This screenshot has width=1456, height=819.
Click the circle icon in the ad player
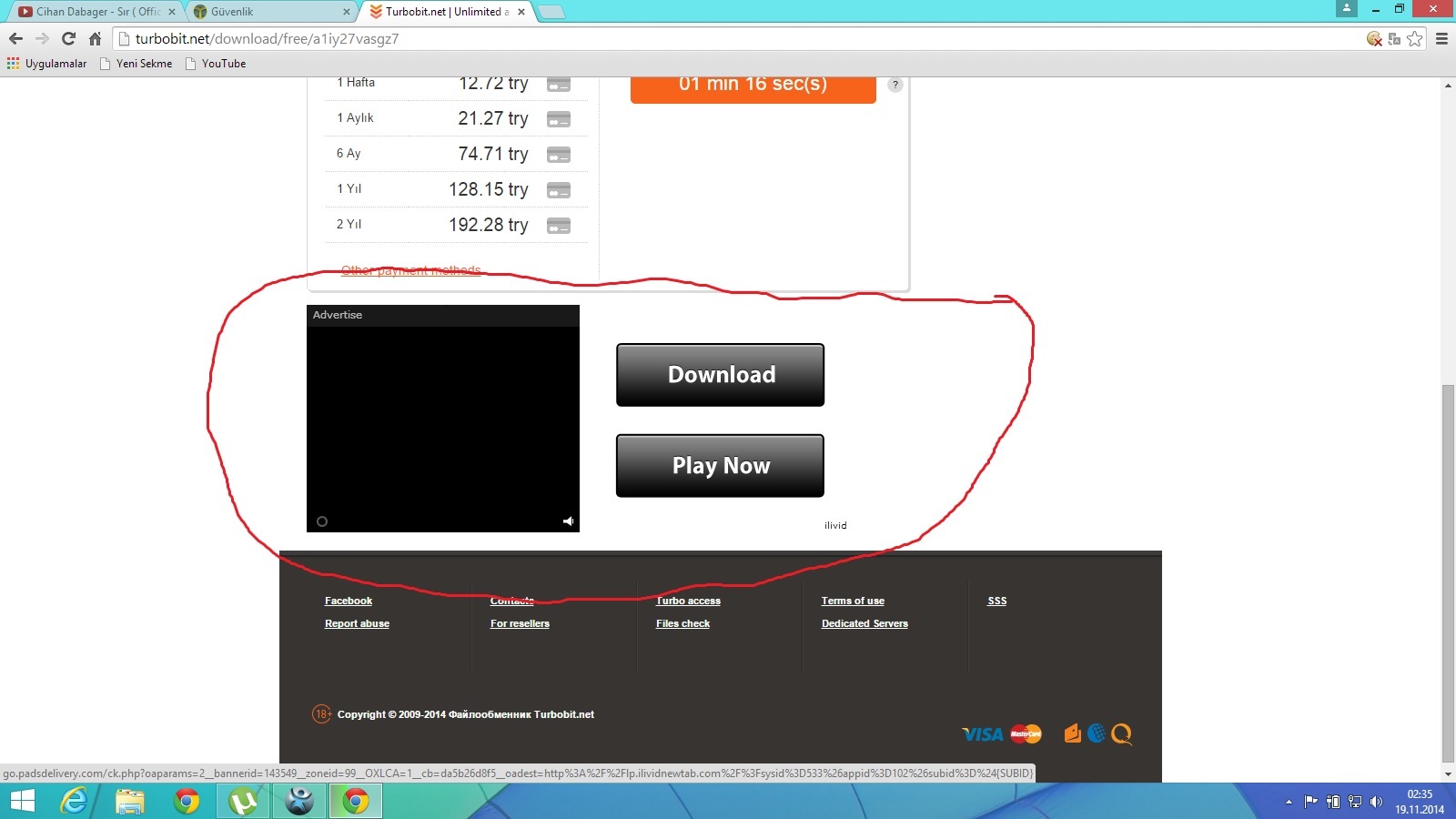click(322, 521)
